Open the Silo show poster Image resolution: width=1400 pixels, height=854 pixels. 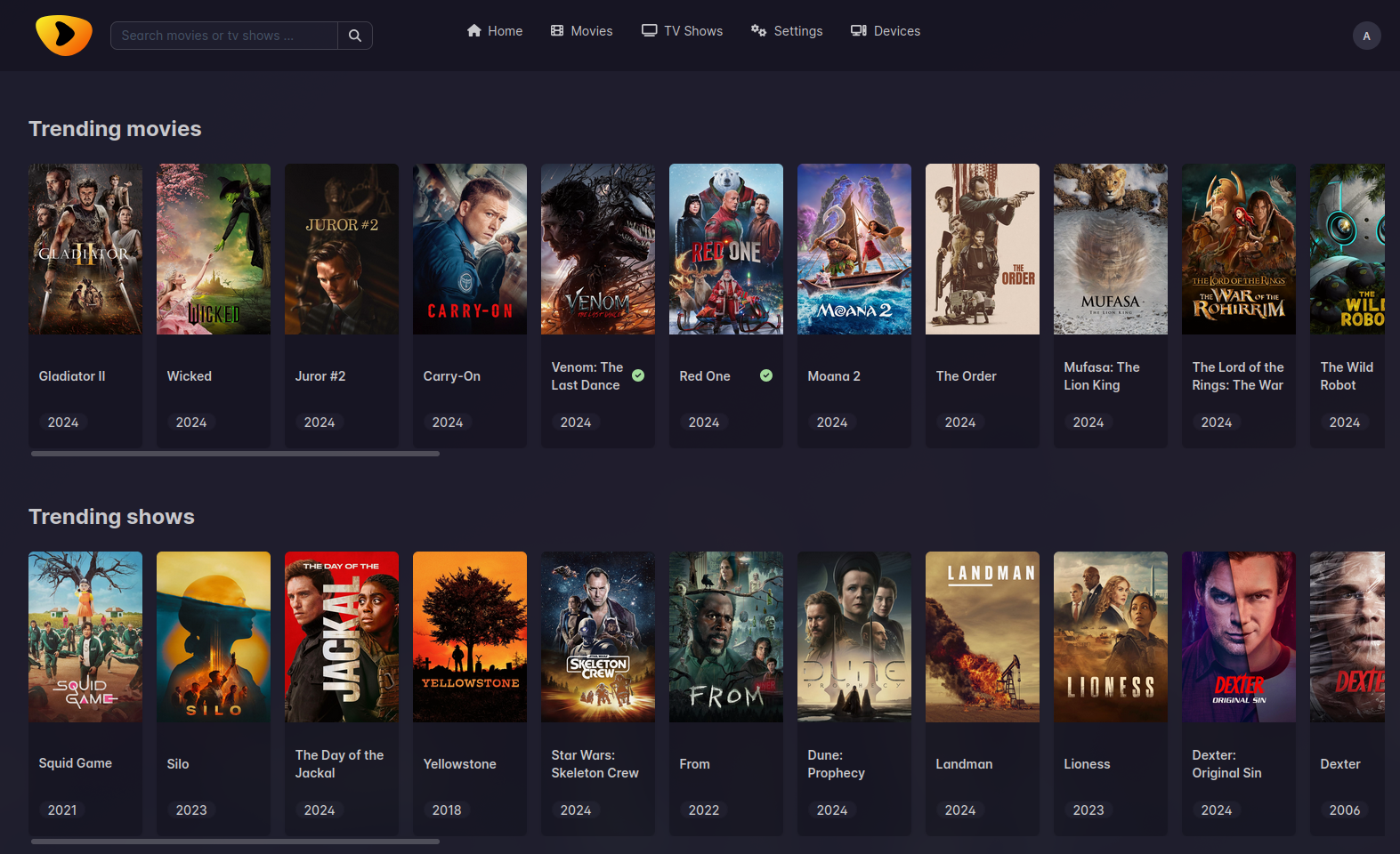pyautogui.click(x=214, y=637)
